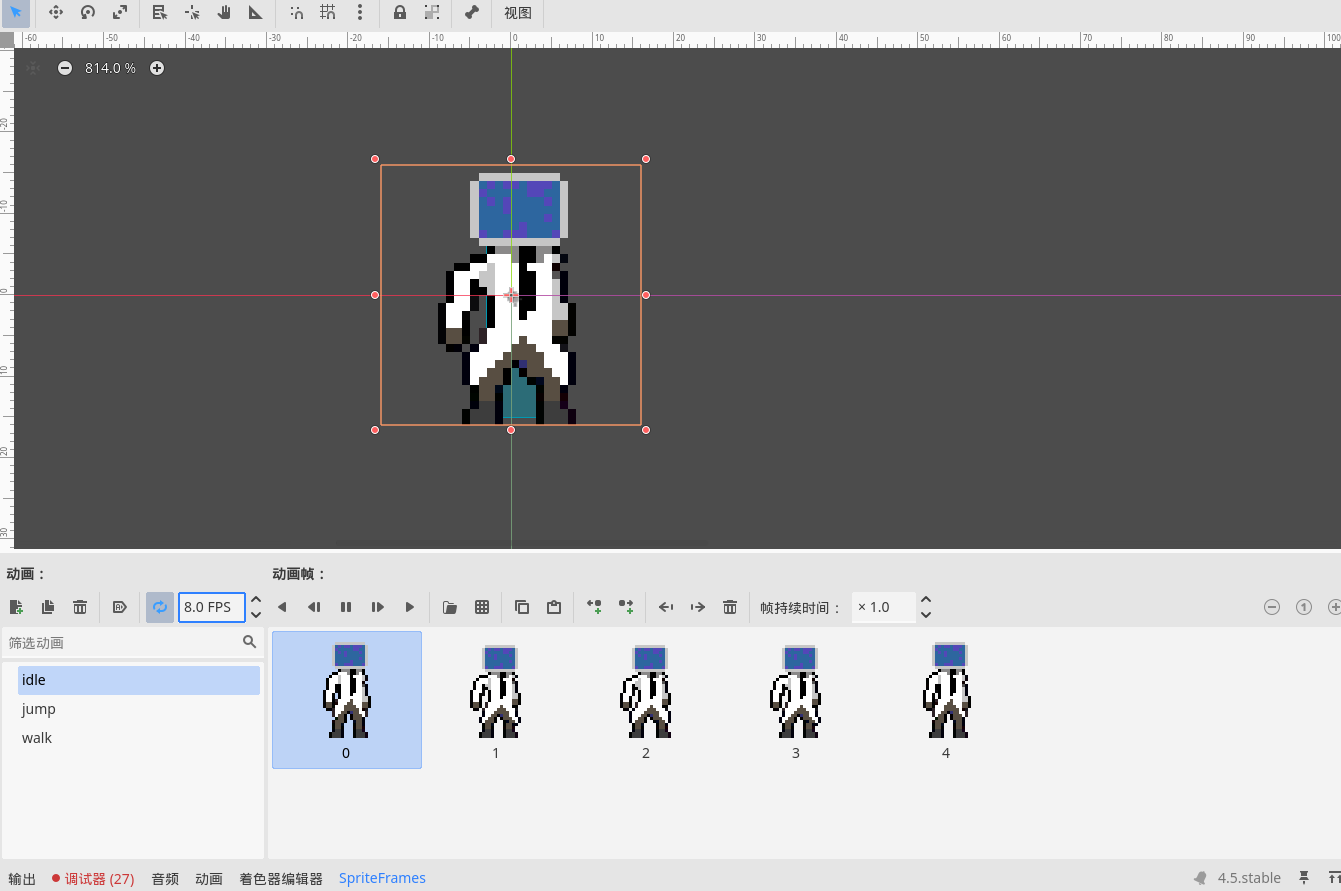Toggle animation looping button
Screen dimensions: 1341x891
160,607
